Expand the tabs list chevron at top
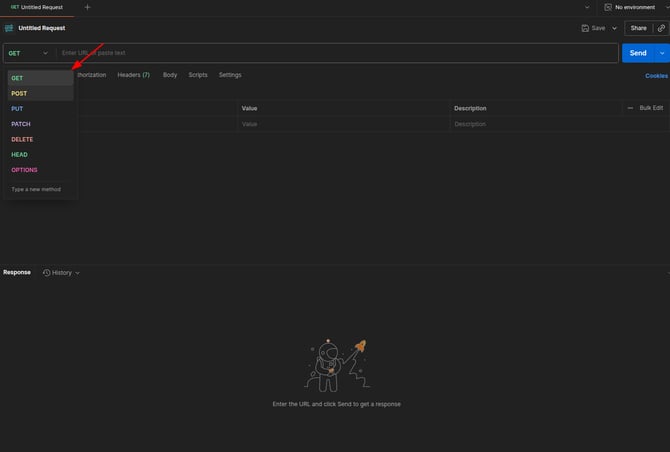The width and height of the screenshot is (670, 452). pos(585,7)
